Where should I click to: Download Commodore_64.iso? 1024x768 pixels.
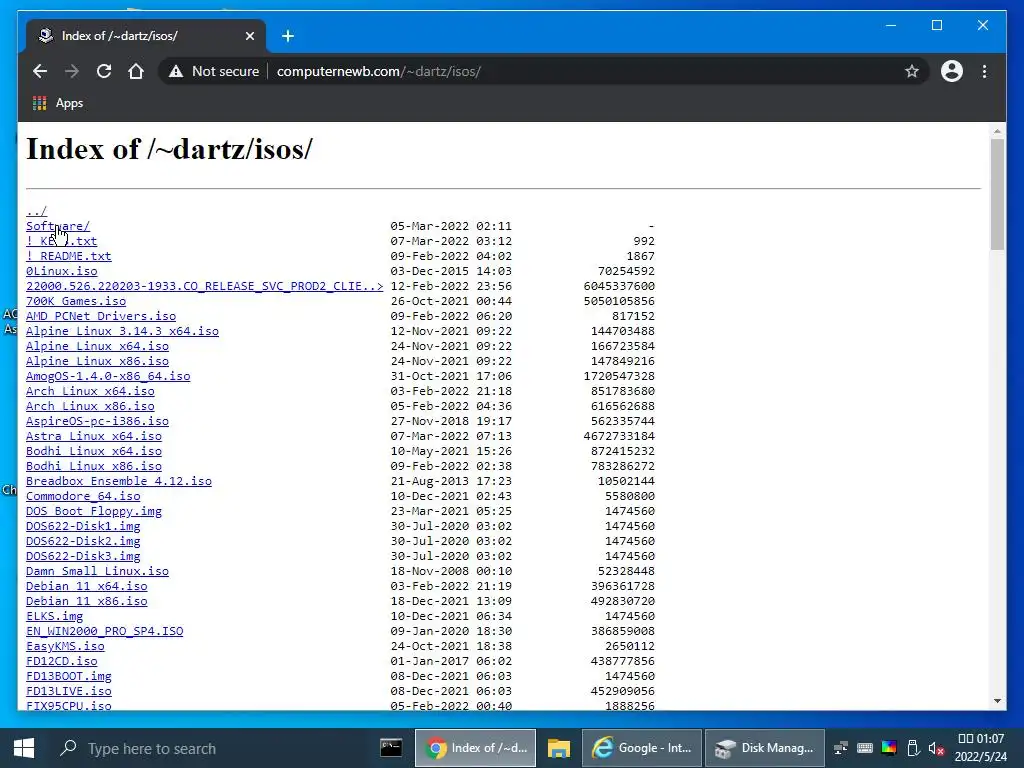[x=83, y=496]
